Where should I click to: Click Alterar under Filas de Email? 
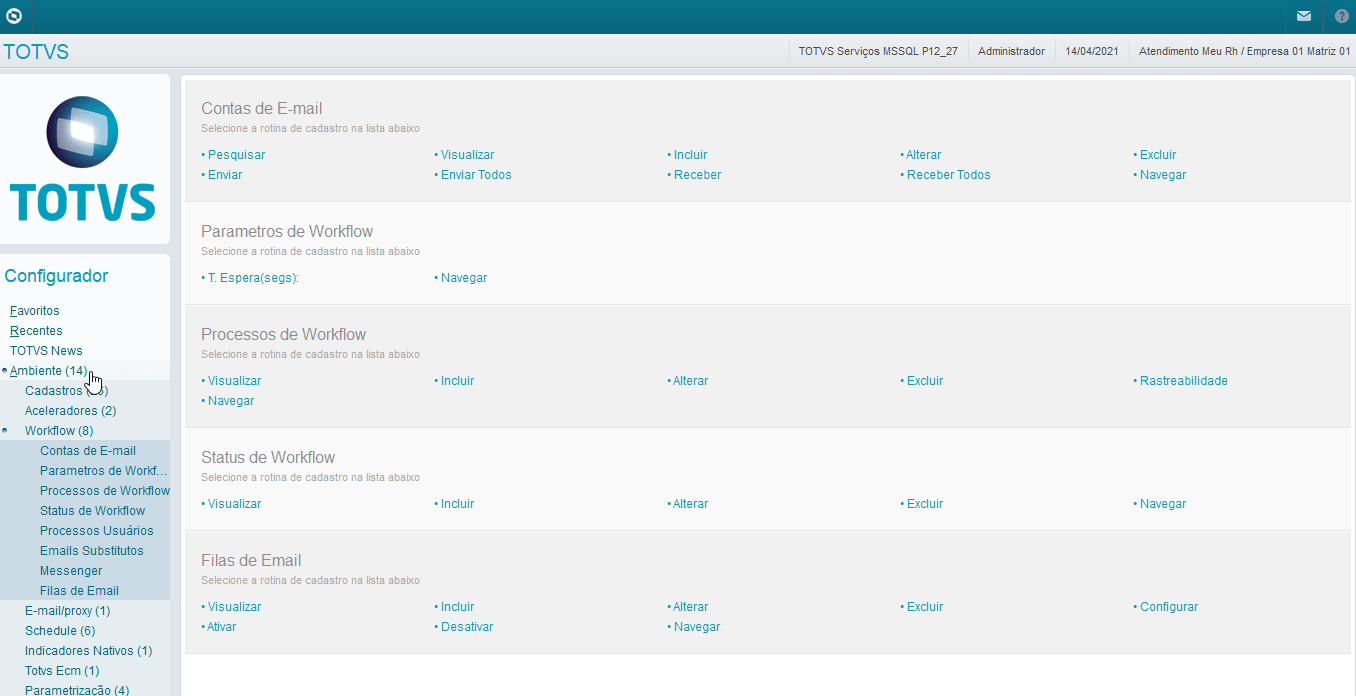pyautogui.click(x=690, y=607)
